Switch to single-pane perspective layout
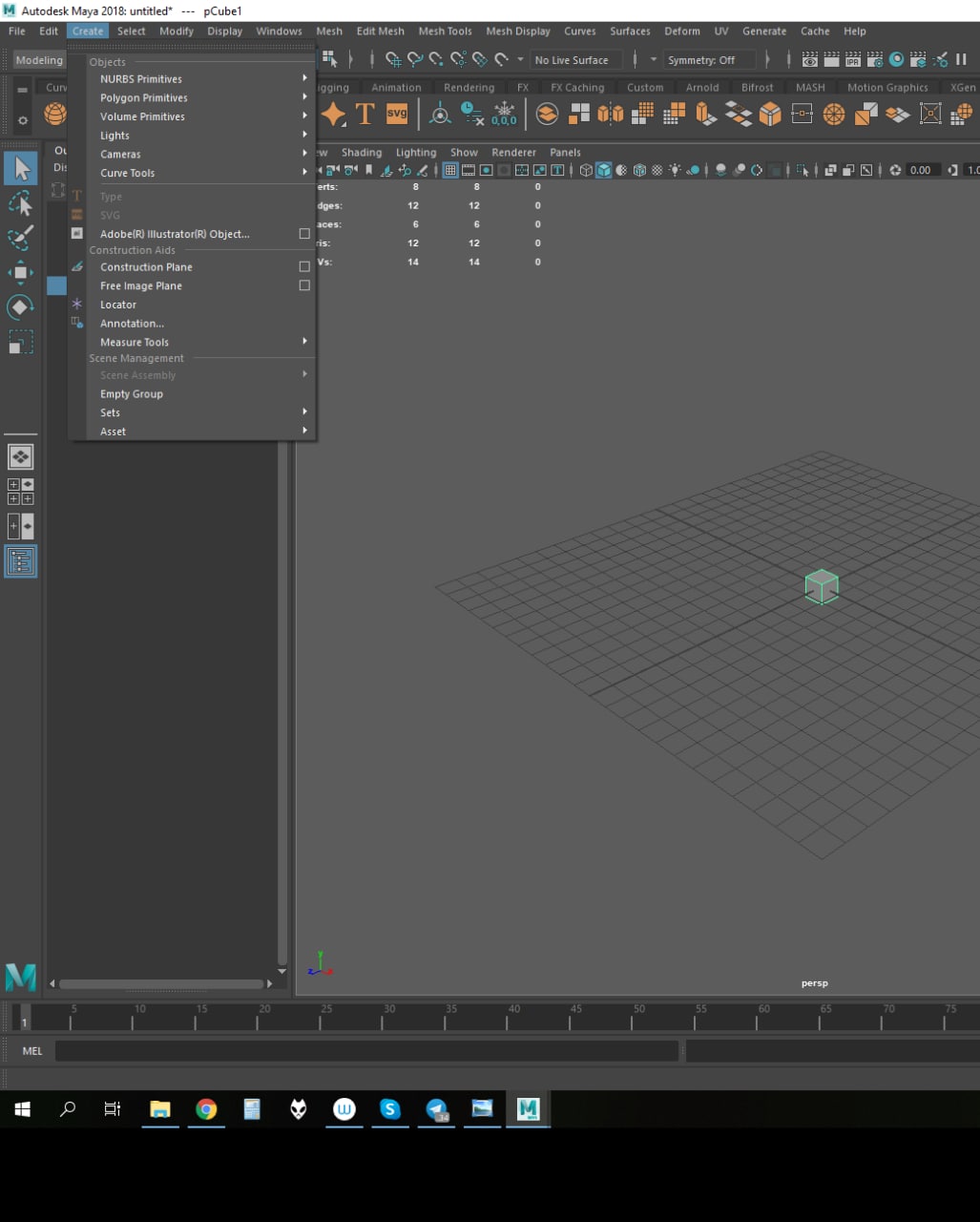 pos(20,456)
